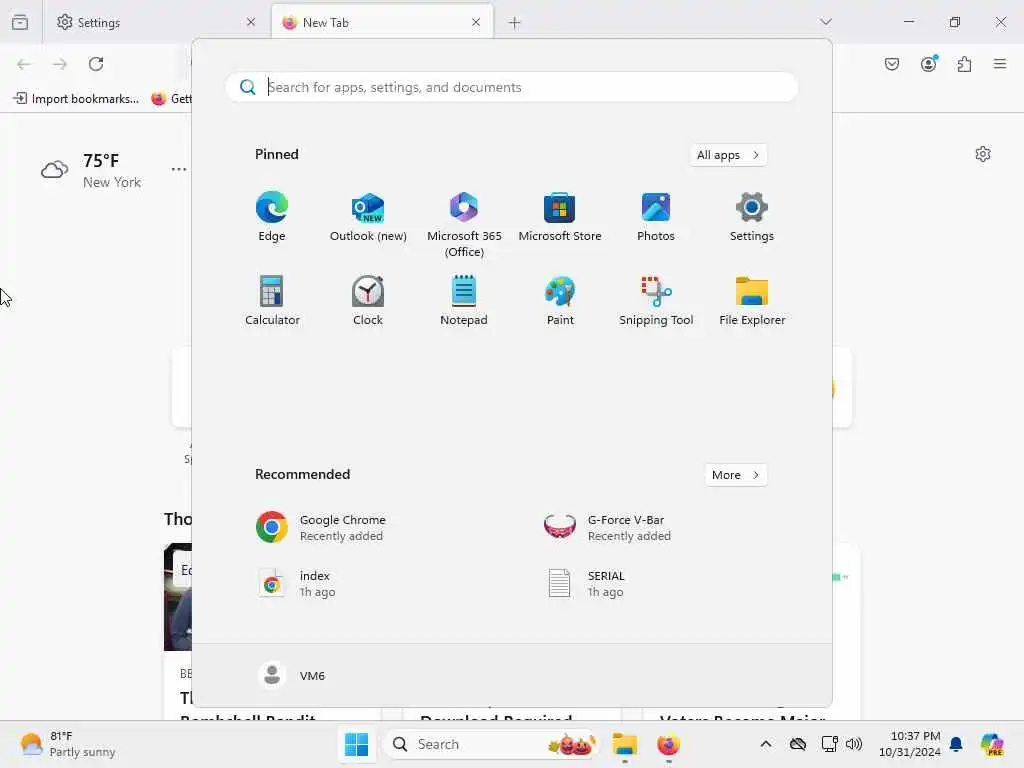Open the Firefox list all tabs dropdown
This screenshot has width=1024, height=768.
(x=826, y=22)
